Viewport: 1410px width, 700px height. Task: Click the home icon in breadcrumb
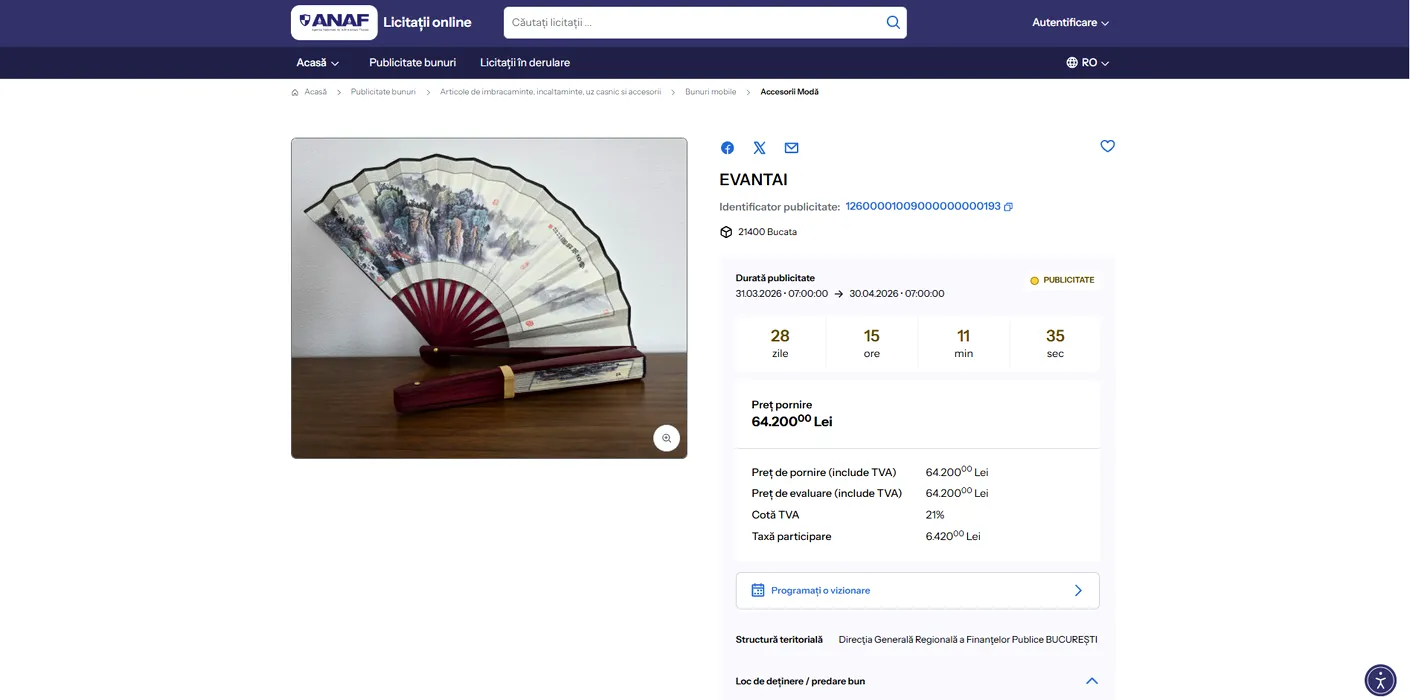point(295,92)
